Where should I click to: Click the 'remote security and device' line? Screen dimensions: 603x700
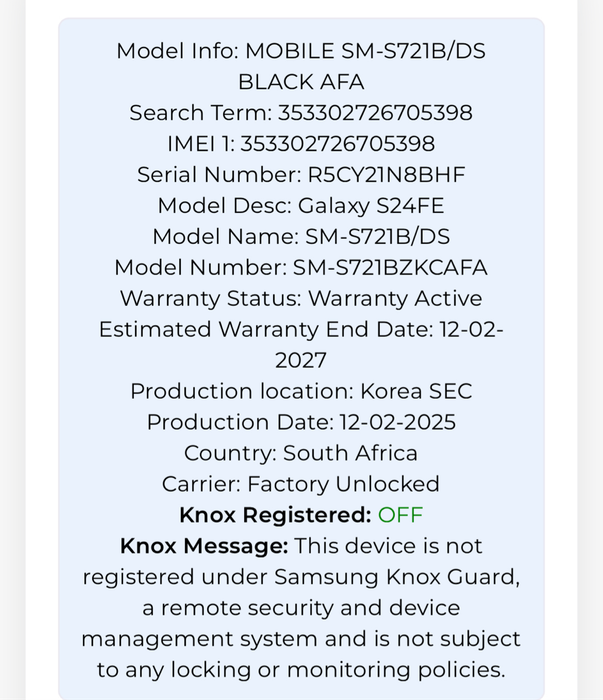click(x=301, y=608)
